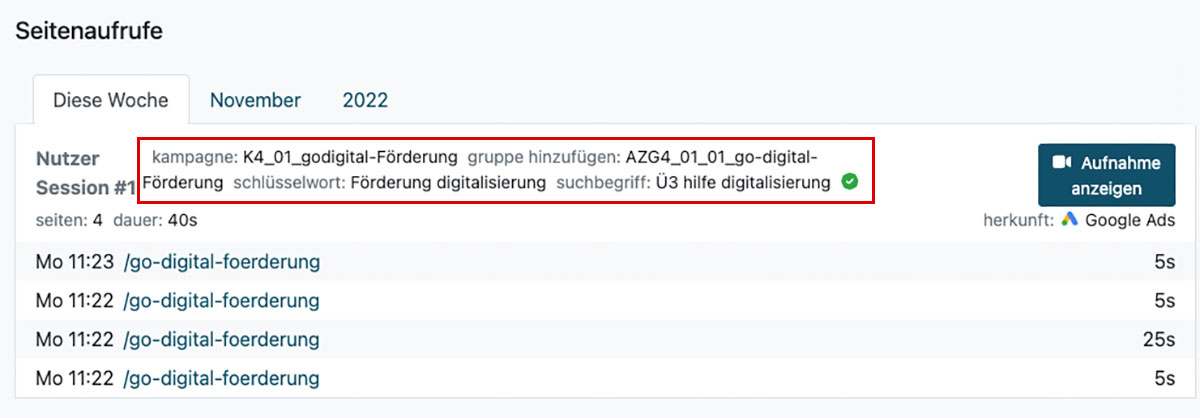Click the schlüsselwort value Förderung digitalisierung
Screen dimensions: 1200x418
tap(449, 182)
